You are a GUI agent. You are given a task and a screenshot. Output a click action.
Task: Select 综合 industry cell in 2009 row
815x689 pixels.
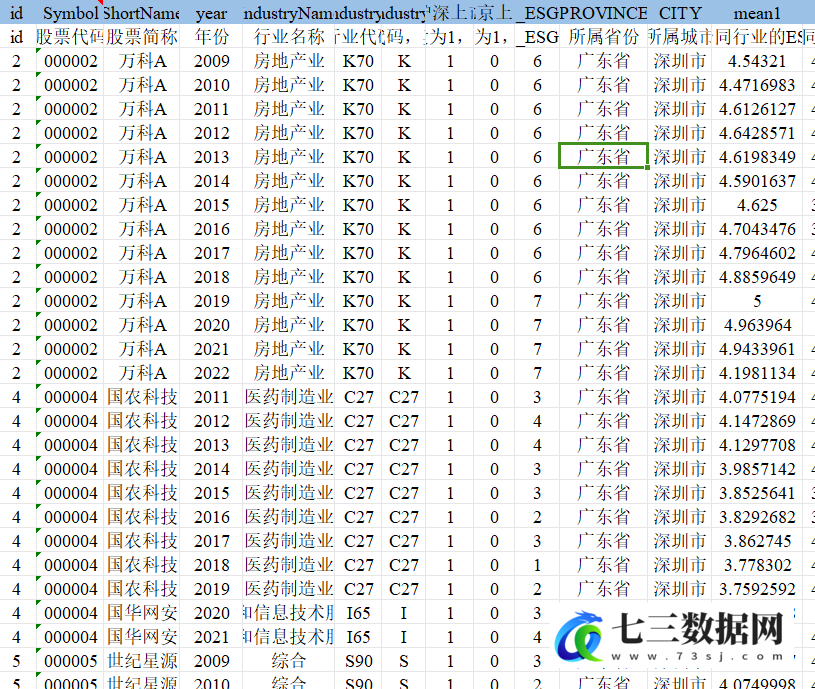pos(288,661)
